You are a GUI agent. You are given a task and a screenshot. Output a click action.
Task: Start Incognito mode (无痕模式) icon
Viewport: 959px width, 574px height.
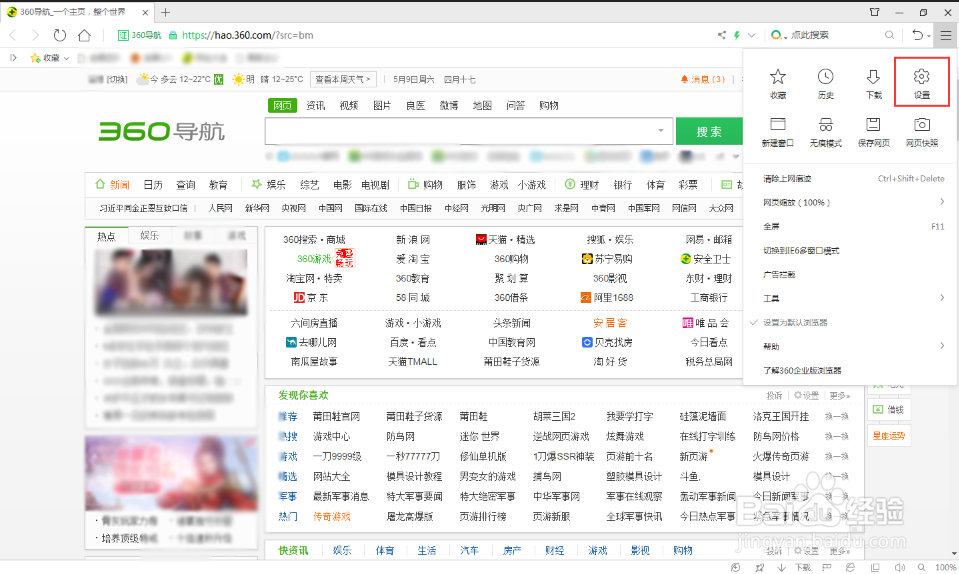[x=826, y=131]
